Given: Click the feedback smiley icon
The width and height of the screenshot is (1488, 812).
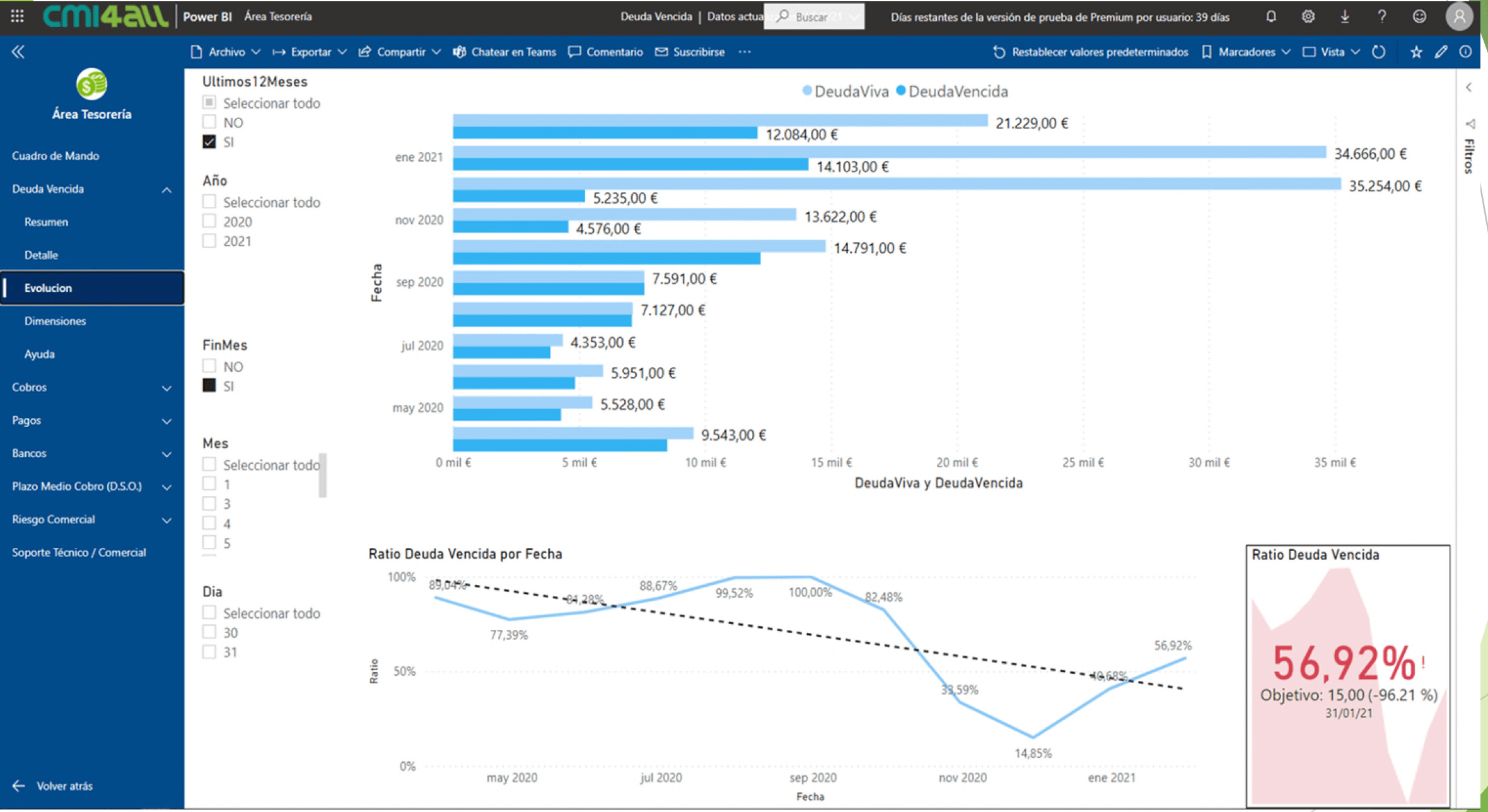Looking at the screenshot, I should pos(1419,16).
